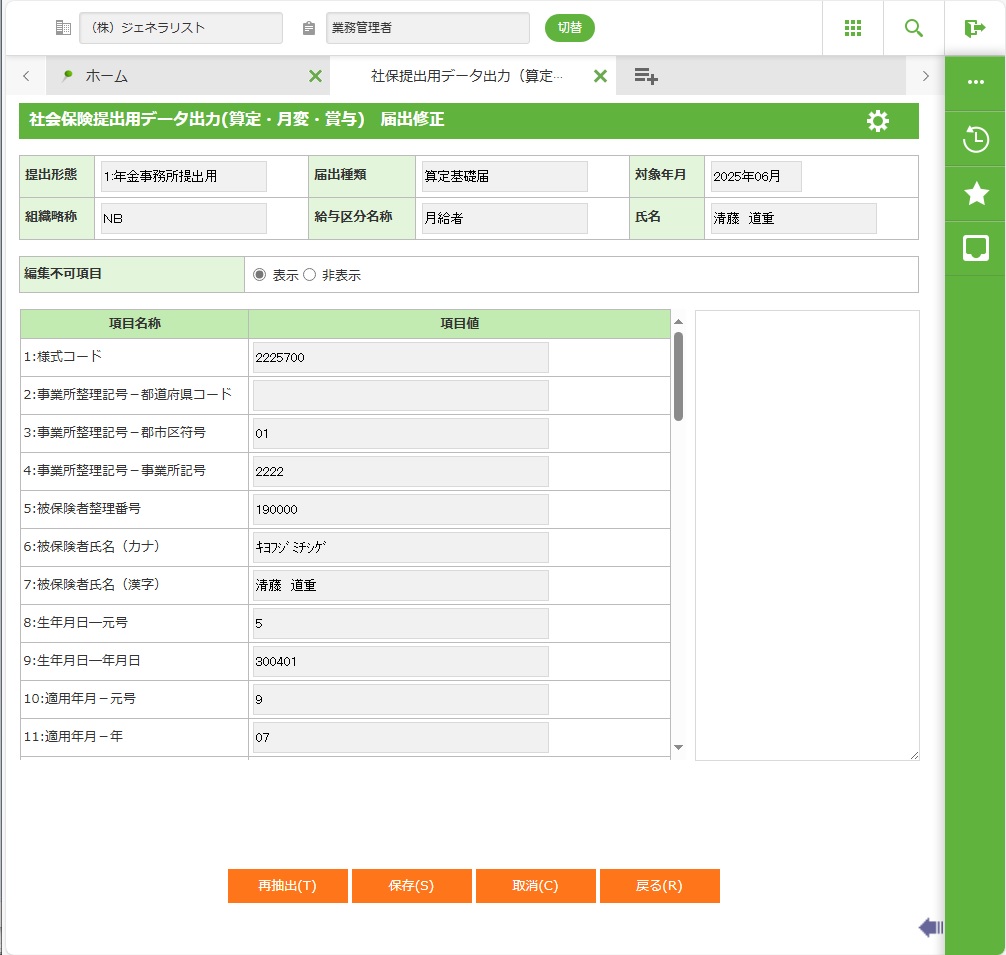Open the inbox tray icon in sidebar
The width and height of the screenshot is (1006, 955).
tap(976, 248)
